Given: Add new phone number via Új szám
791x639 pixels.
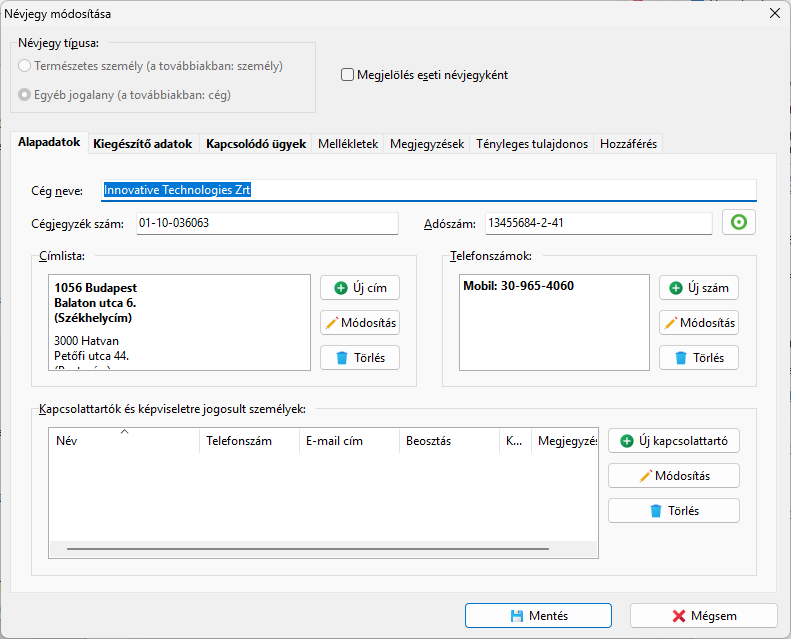Looking at the screenshot, I should click(x=699, y=288).
